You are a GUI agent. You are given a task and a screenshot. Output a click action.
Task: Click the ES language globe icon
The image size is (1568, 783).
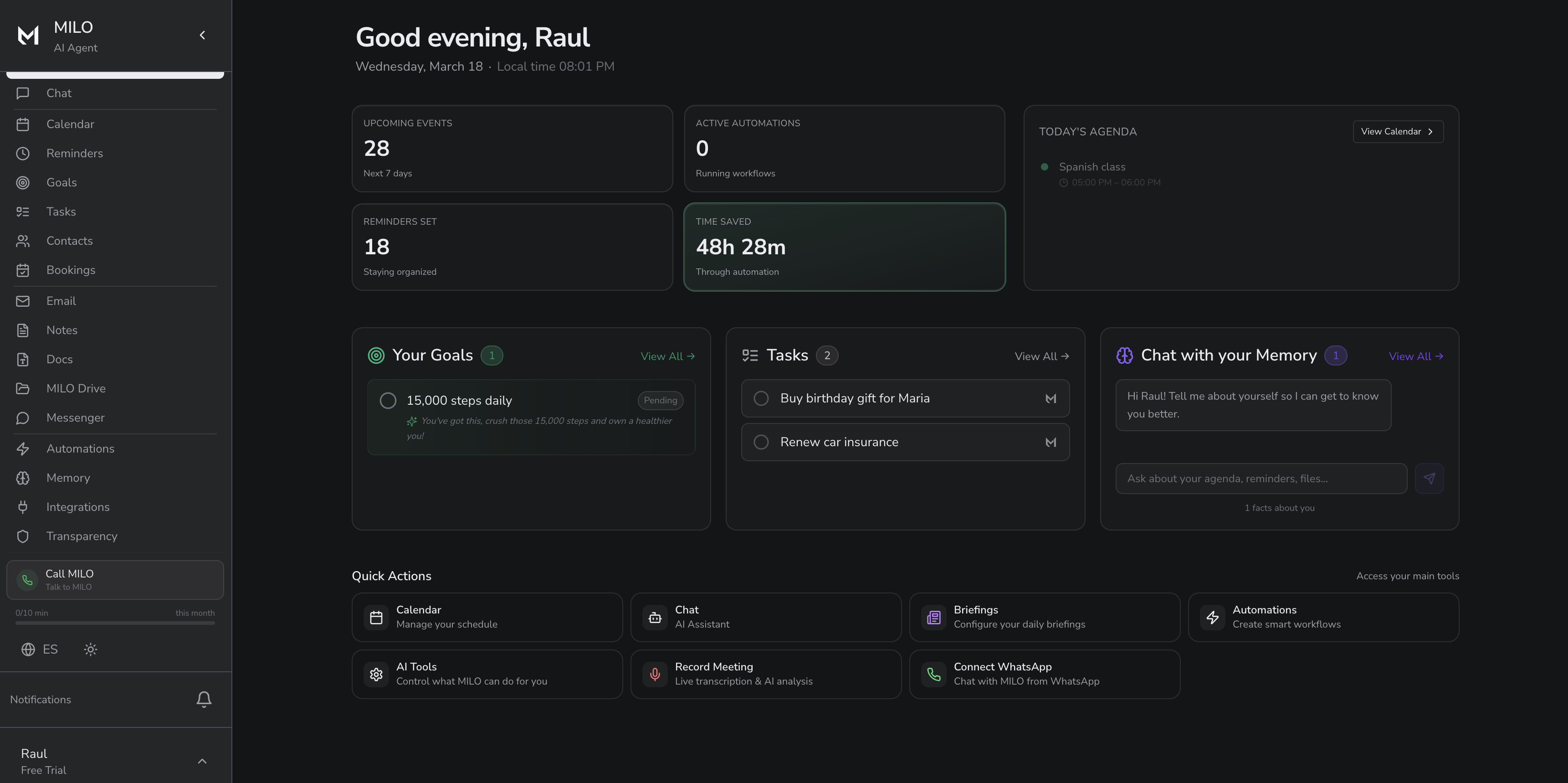point(28,649)
